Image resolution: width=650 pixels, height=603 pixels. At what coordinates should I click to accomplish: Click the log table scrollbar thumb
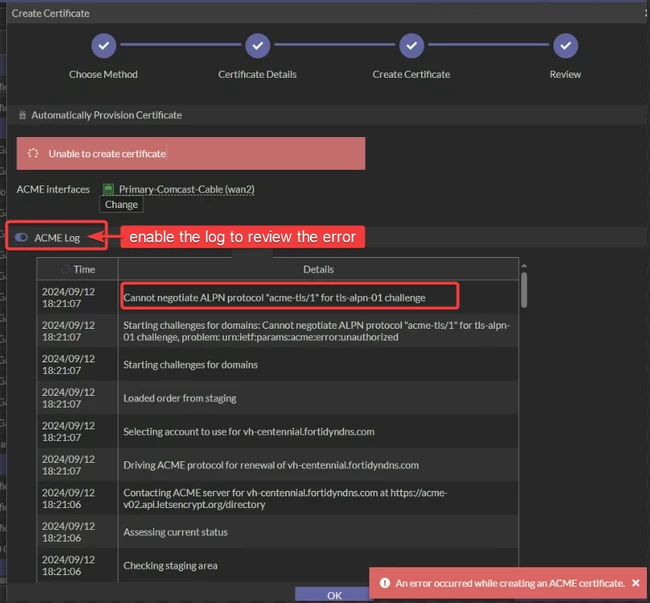tap(524, 290)
